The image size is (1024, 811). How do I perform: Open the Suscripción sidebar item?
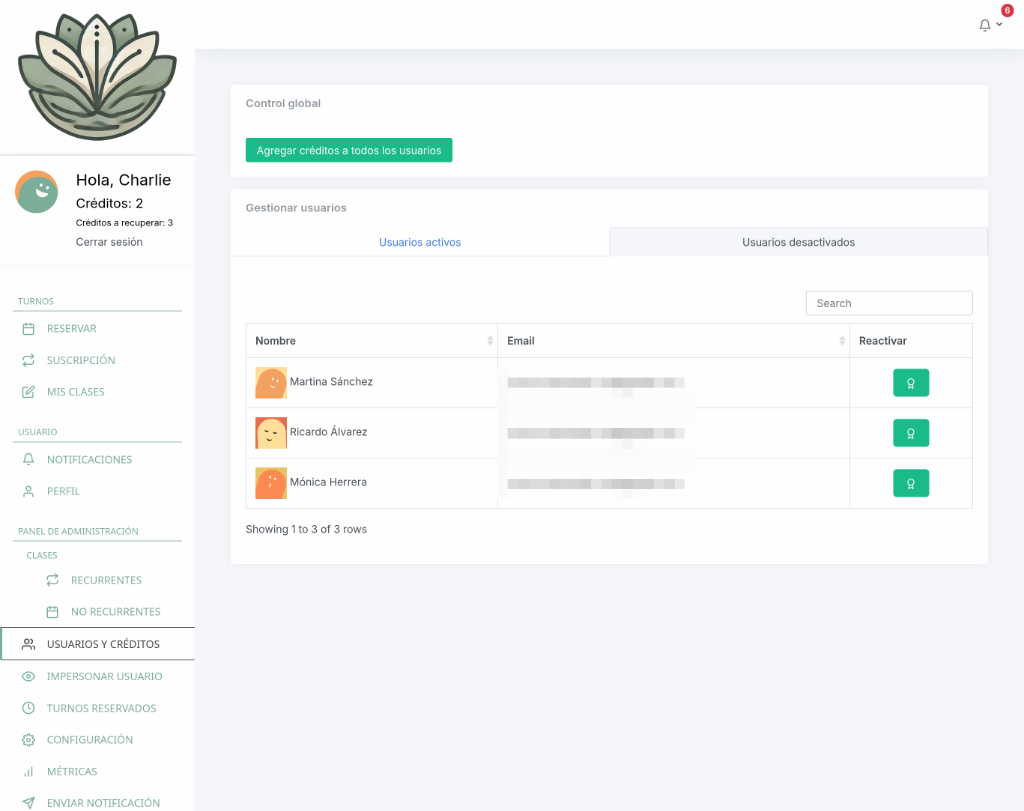tap(80, 360)
